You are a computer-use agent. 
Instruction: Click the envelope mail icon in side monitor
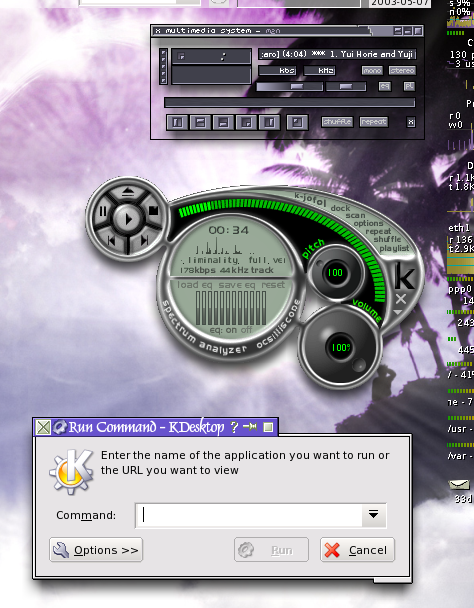(x=459, y=484)
